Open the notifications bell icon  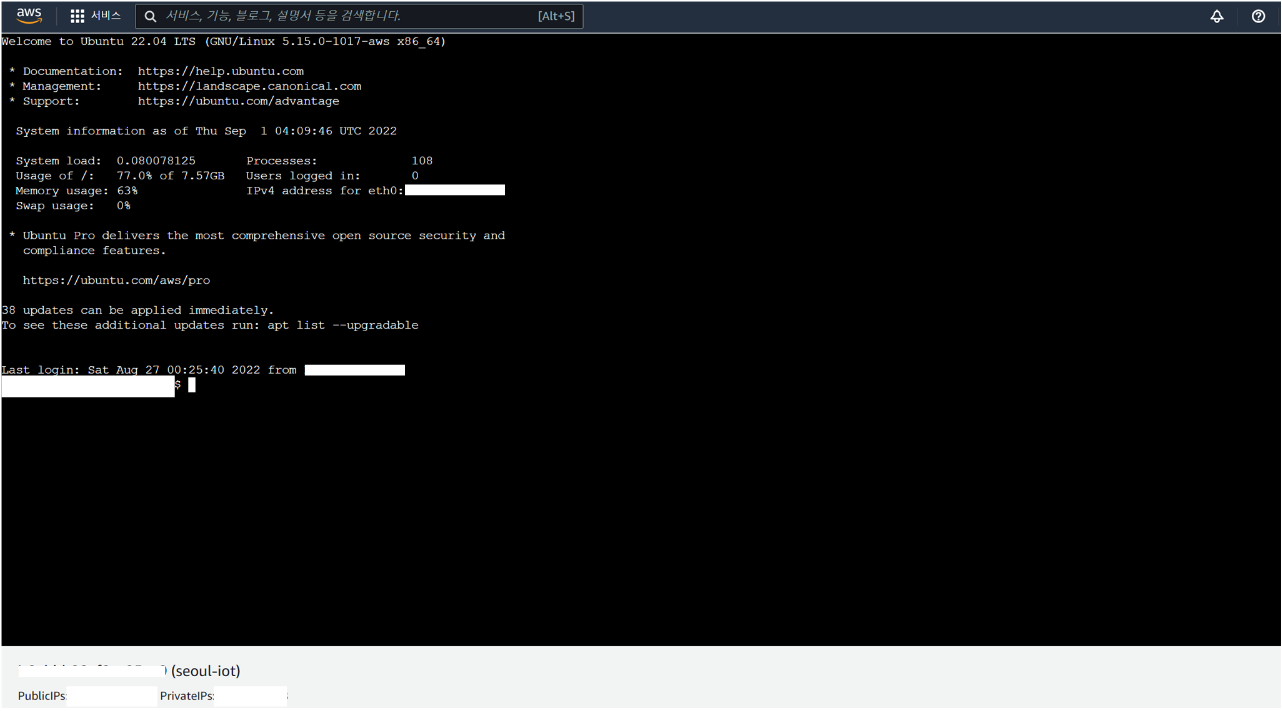pyautogui.click(x=1217, y=16)
